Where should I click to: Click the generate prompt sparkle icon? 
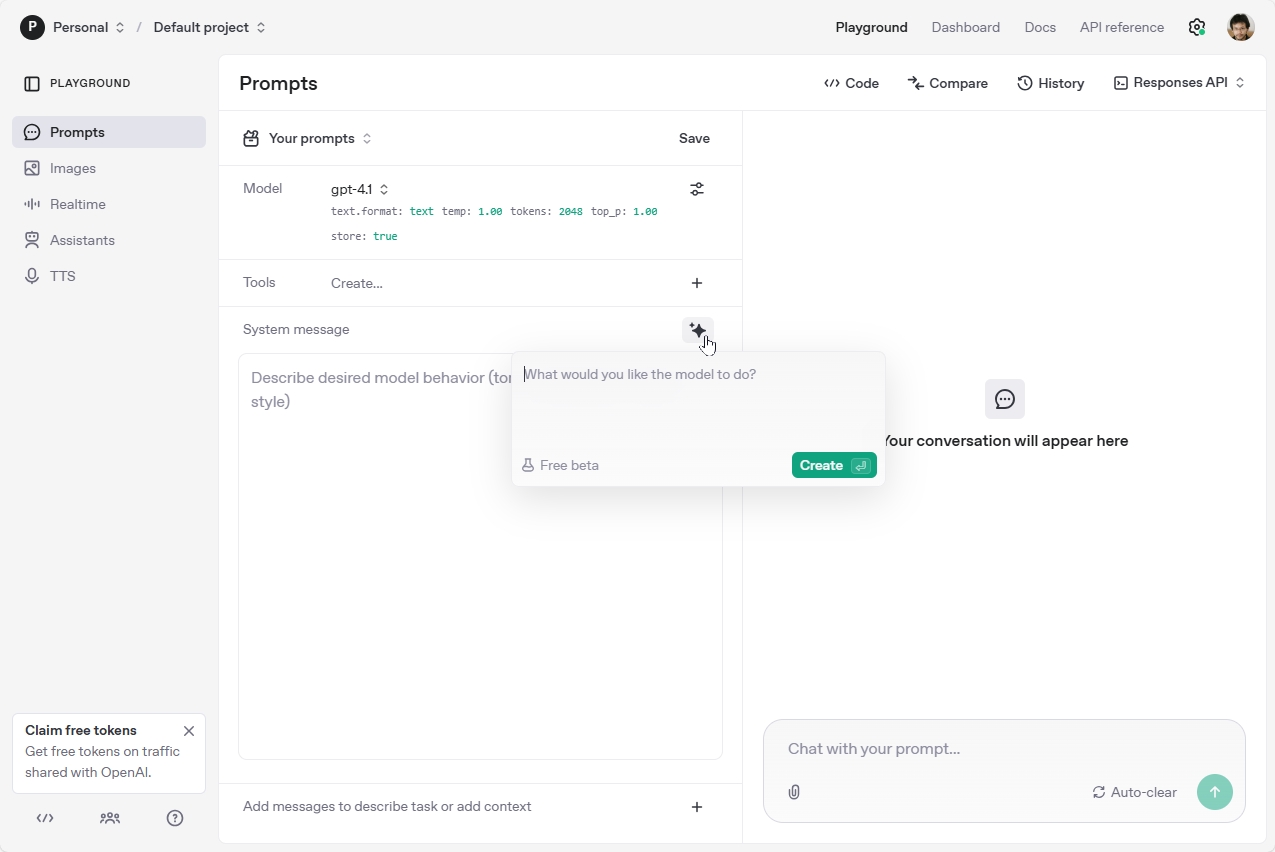pos(697,330)
